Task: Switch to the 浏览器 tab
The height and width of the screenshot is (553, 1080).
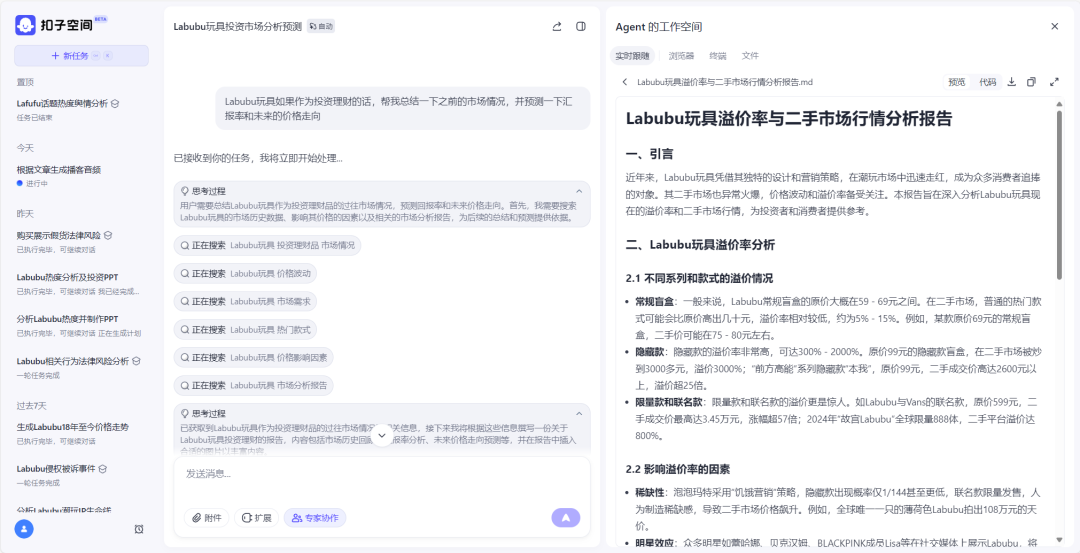Action: click(x=681, y=56)
